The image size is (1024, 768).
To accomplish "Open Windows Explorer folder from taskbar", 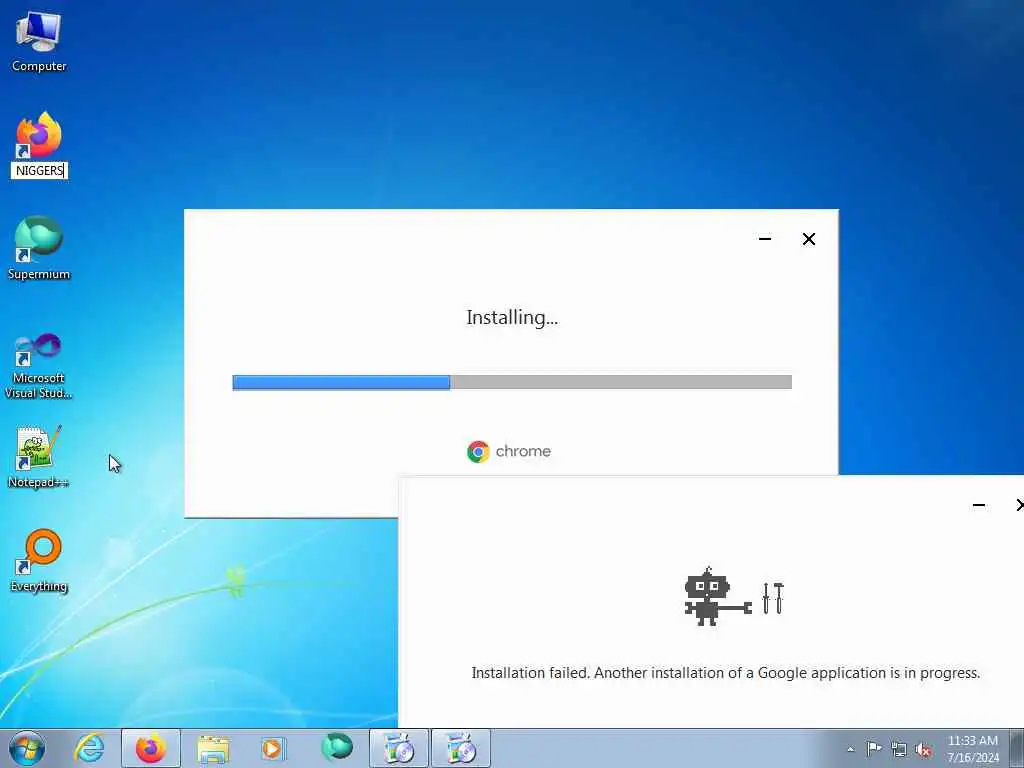I will click(213, 748).
